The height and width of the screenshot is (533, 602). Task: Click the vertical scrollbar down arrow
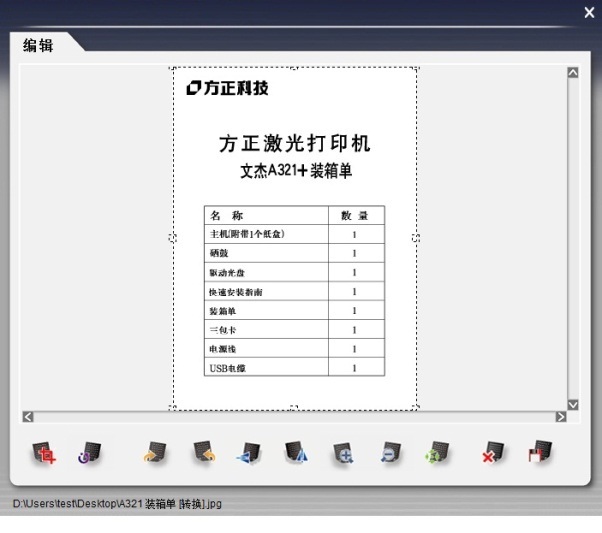(x=573, y=405)
